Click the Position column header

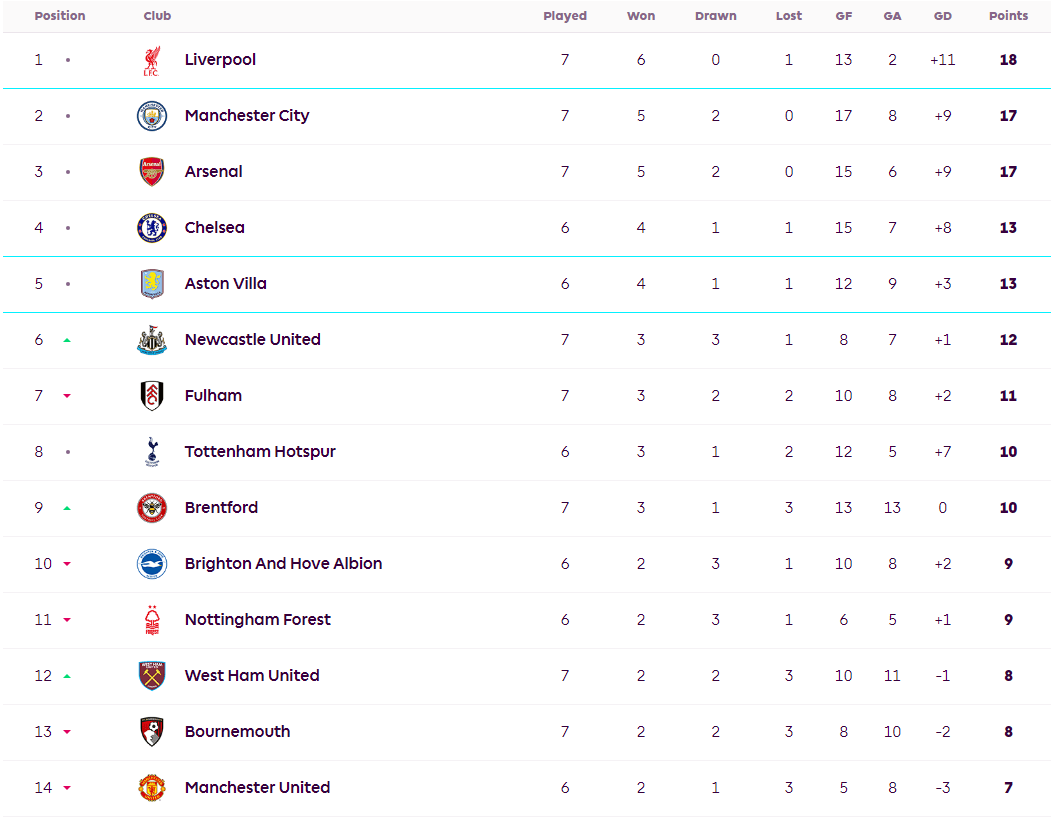(x=60, y=16)
